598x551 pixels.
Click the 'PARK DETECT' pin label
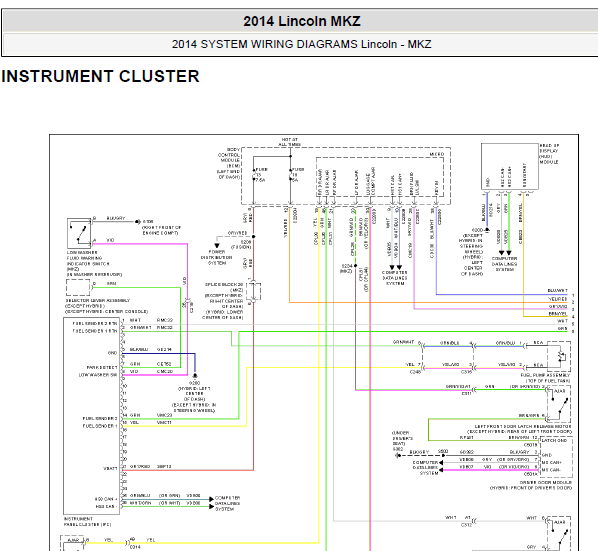point(102,368)
